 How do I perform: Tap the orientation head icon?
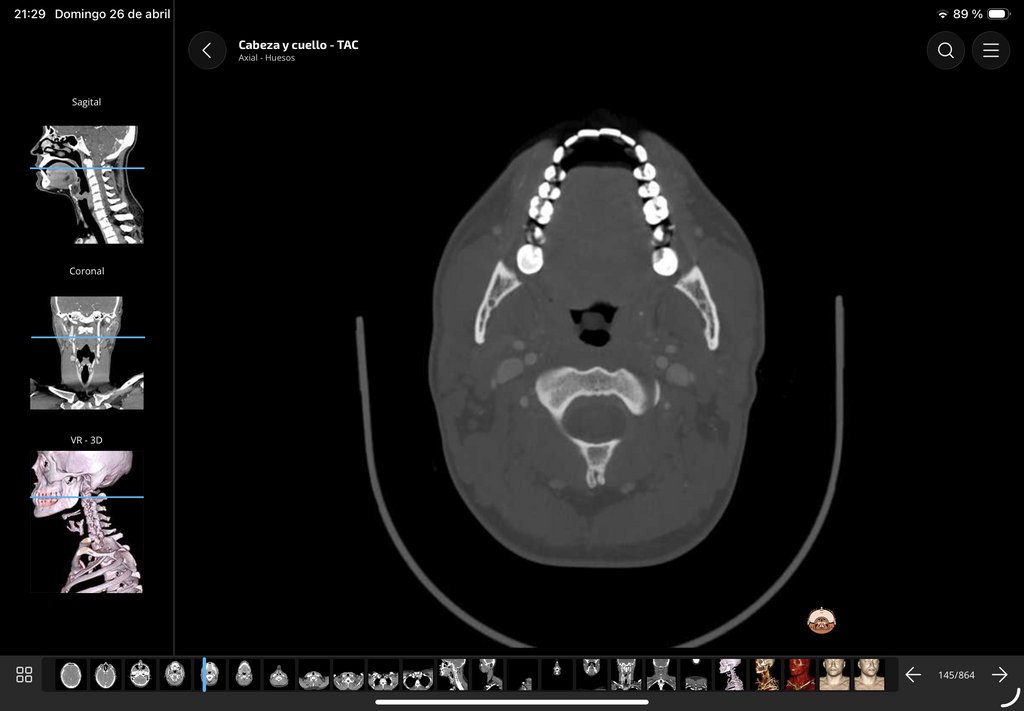coord(822,621)
